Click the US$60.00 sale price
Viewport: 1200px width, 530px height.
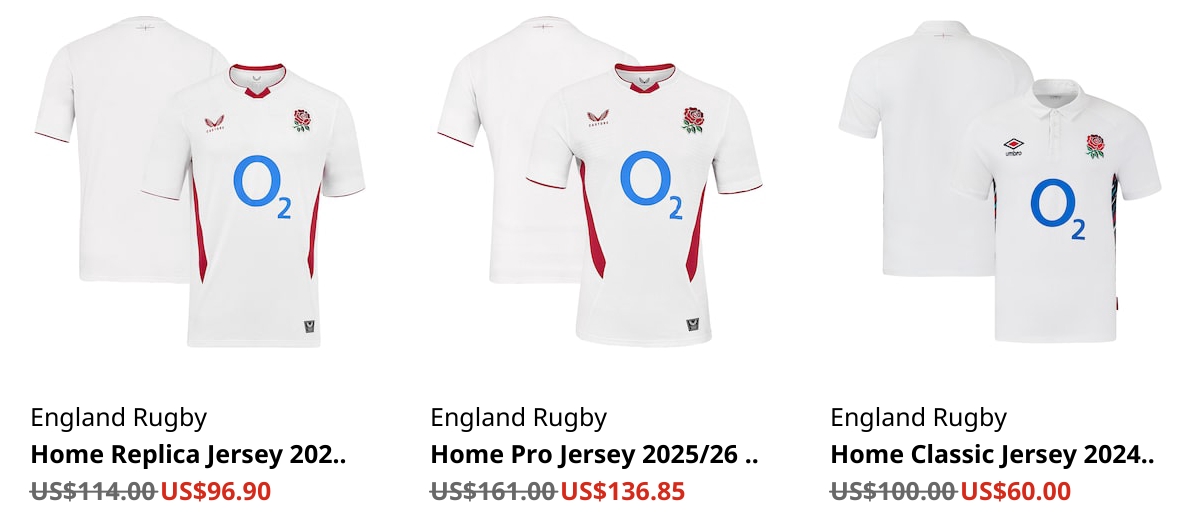(1015, 491)
